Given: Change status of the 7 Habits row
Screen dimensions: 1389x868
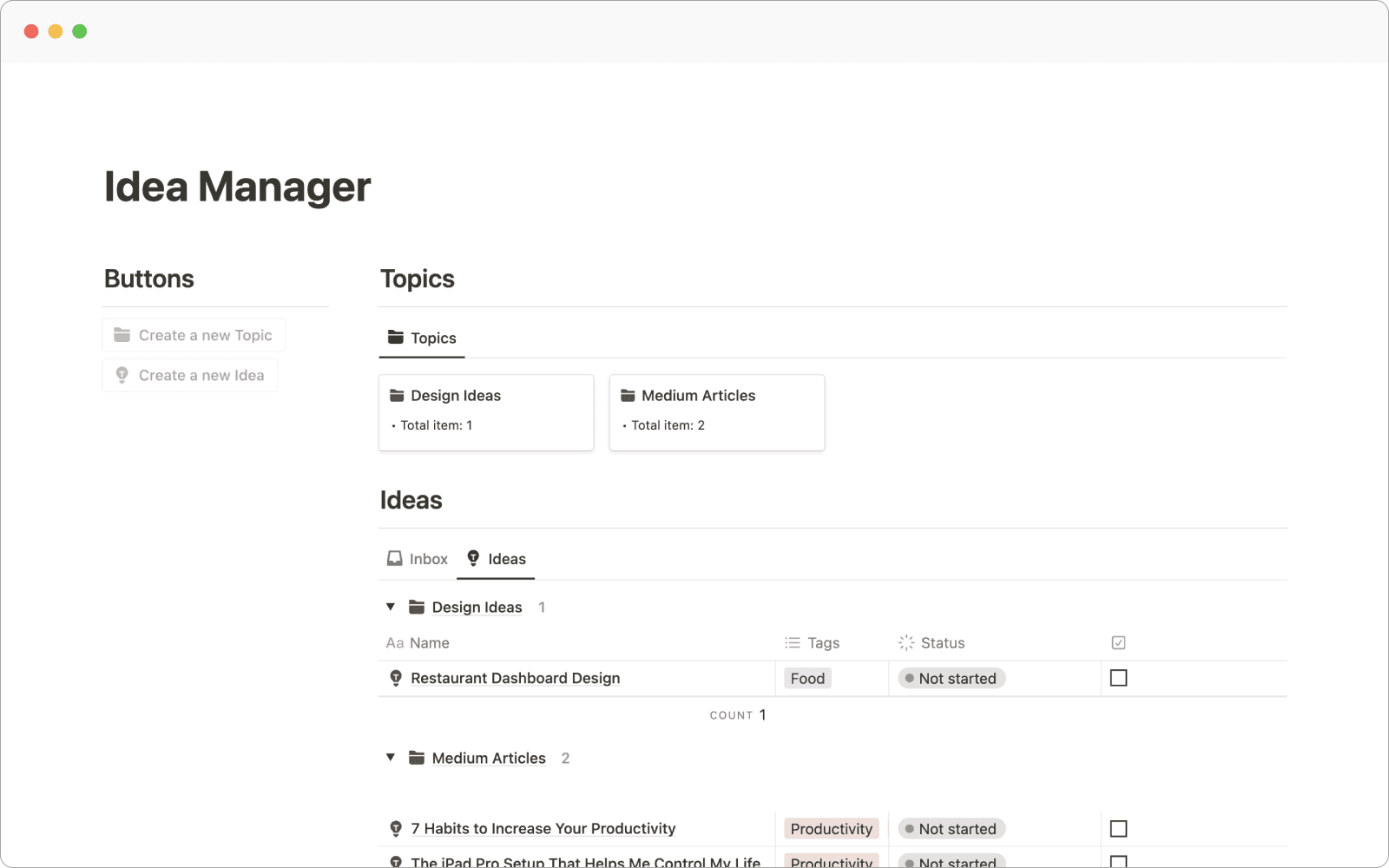Looking at the screenshot, I should pyautogui.click(x=951, y=829).
